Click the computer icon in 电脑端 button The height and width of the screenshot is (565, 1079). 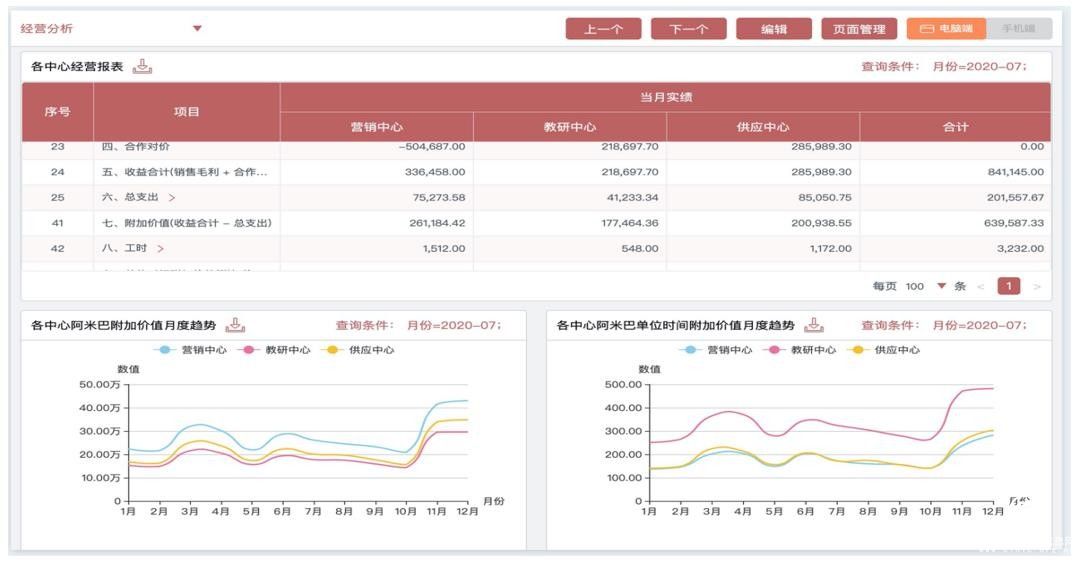[x=926, y=29]
